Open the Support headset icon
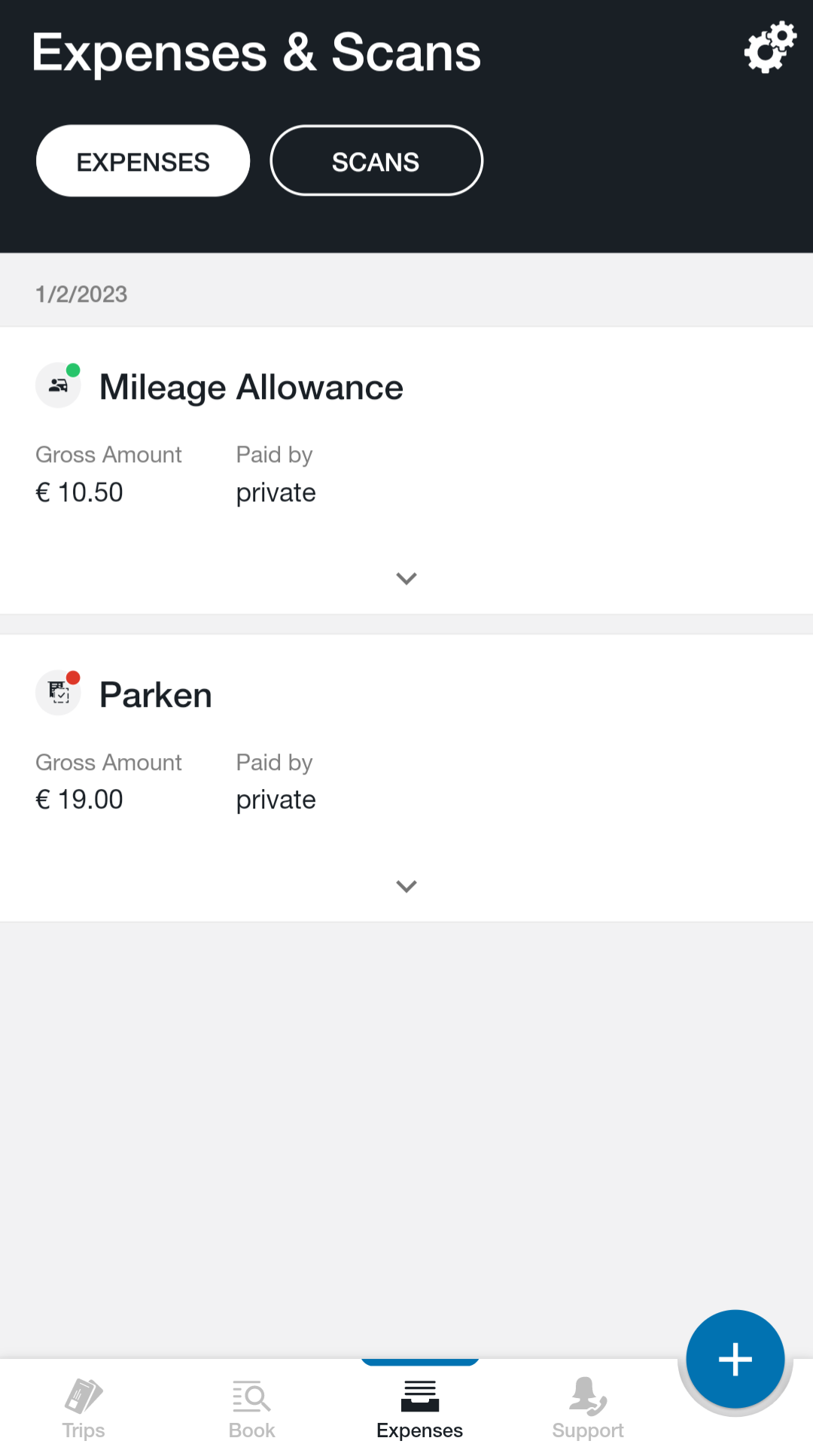Viewport: 813px width, 1456px height. click(588, 1396)
